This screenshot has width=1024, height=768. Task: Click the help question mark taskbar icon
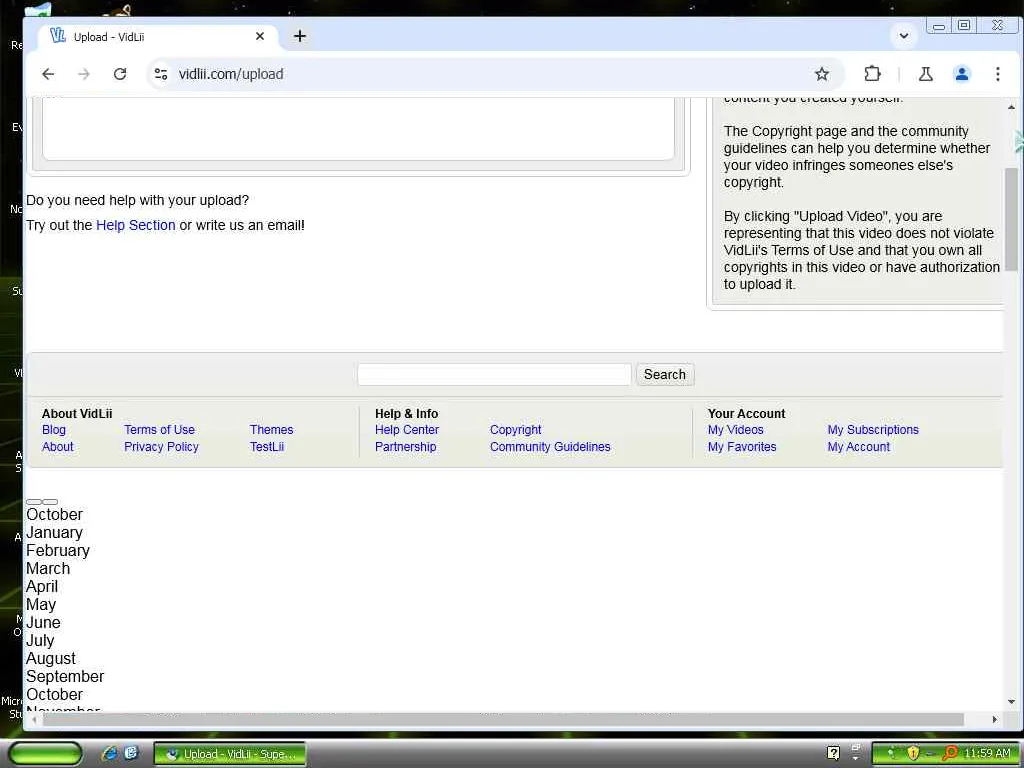[x=833, y=753]
